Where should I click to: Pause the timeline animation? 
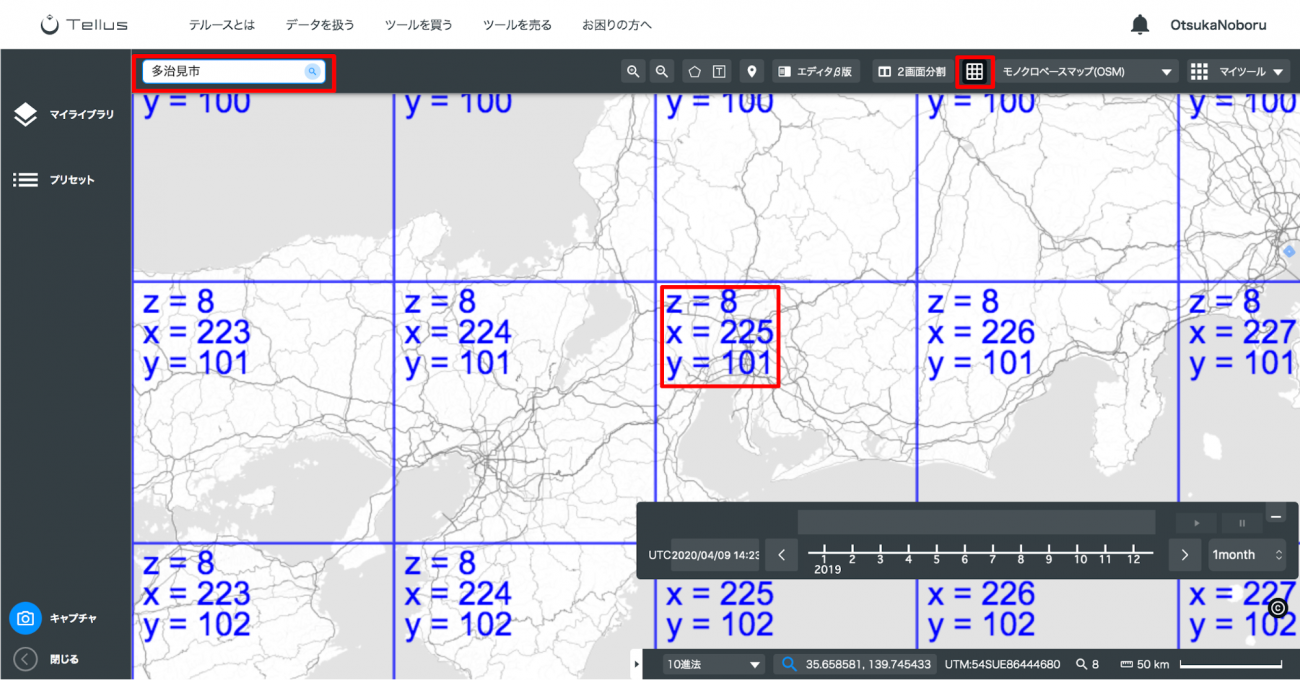pos(1242,523)
